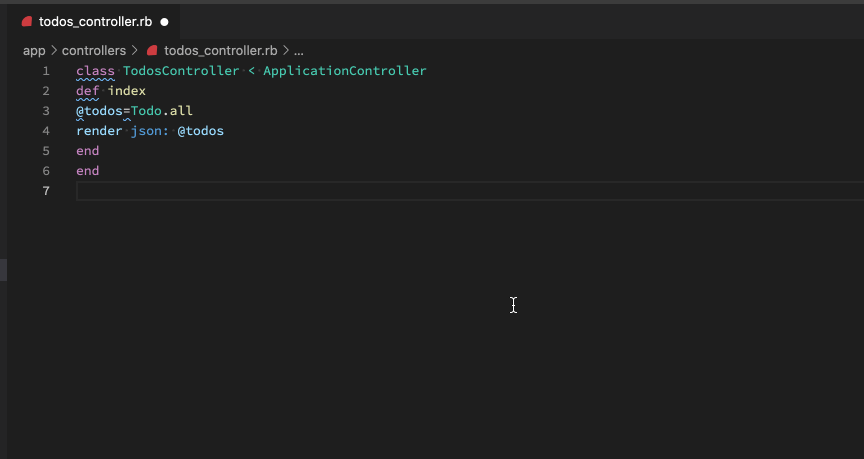
Task: Click the chevron after todos_controller.rb in breadcrumb
Action: point(286,51)
